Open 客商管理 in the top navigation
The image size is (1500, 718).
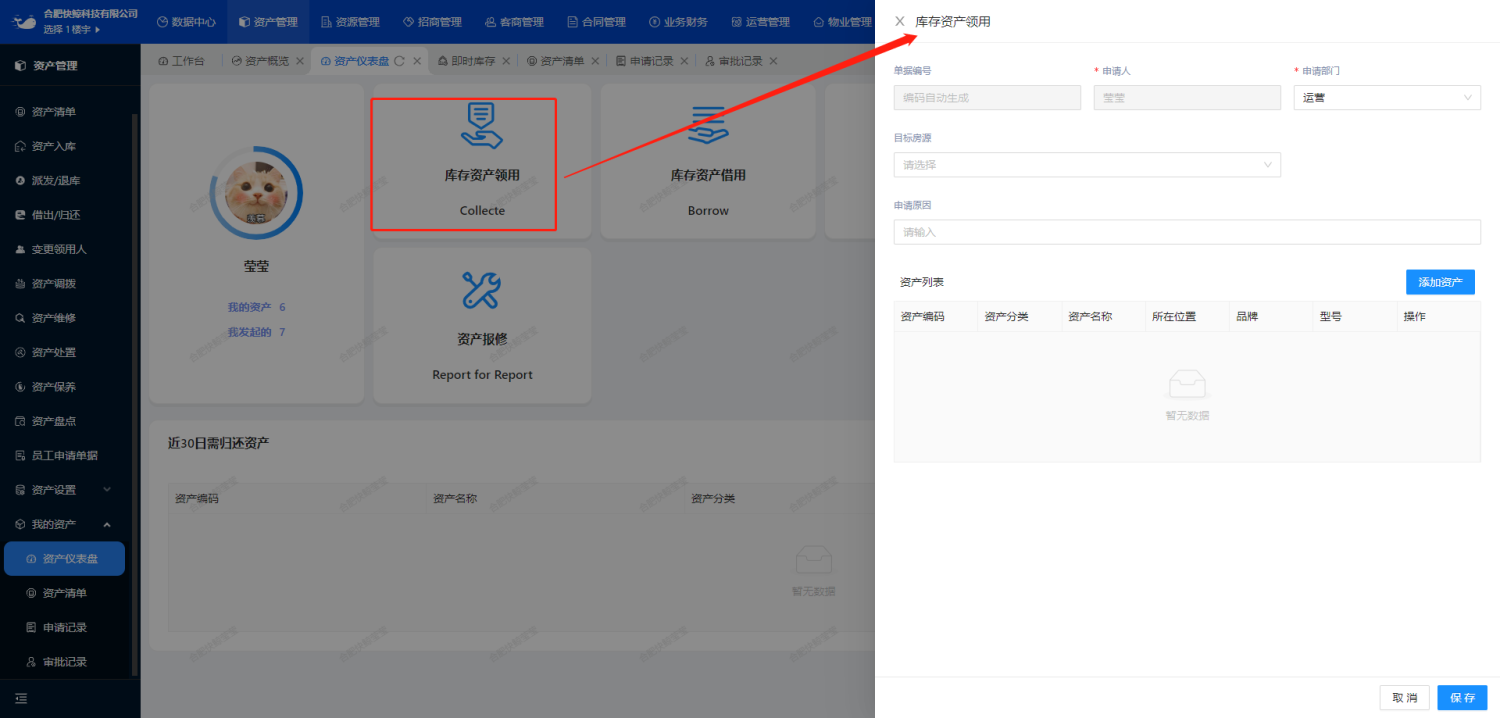pos(514,21)
